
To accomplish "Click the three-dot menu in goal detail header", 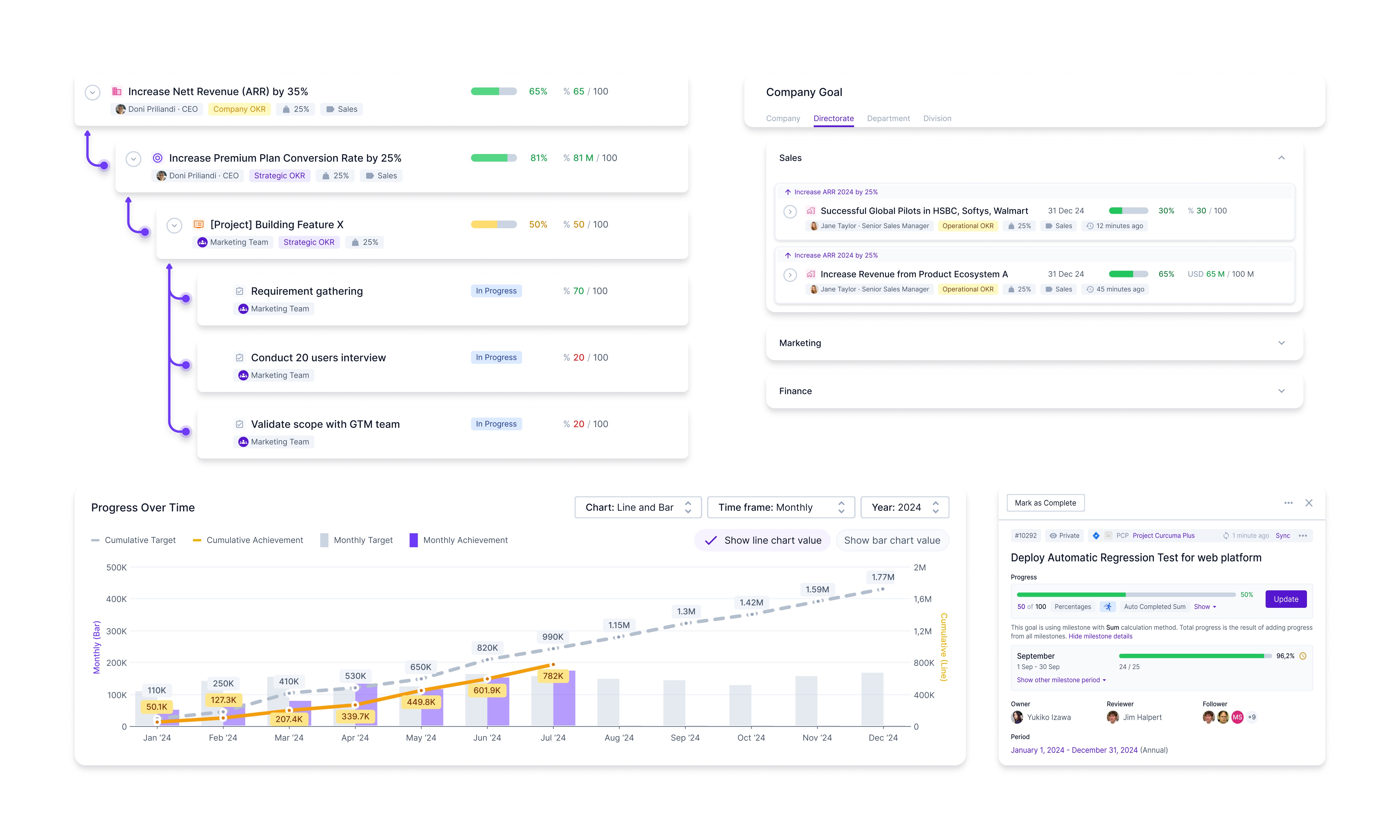I will [x=1289, y=503].
